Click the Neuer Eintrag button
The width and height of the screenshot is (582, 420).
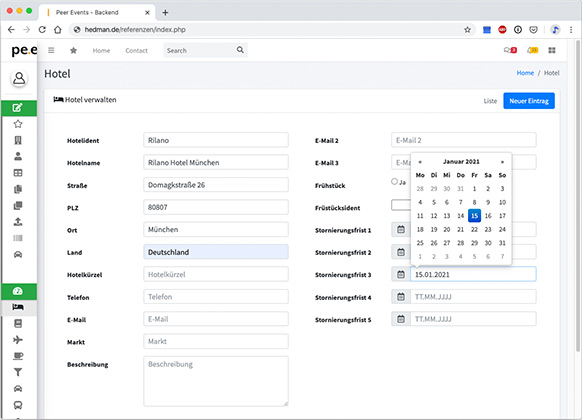click(529, 101)
